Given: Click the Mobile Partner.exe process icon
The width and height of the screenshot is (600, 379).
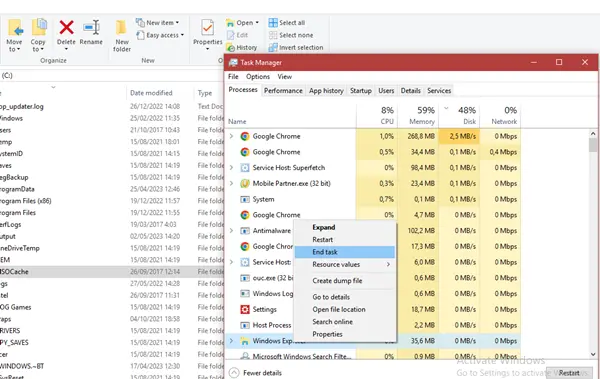Looking at the screenshot, I should coord(245,183).
